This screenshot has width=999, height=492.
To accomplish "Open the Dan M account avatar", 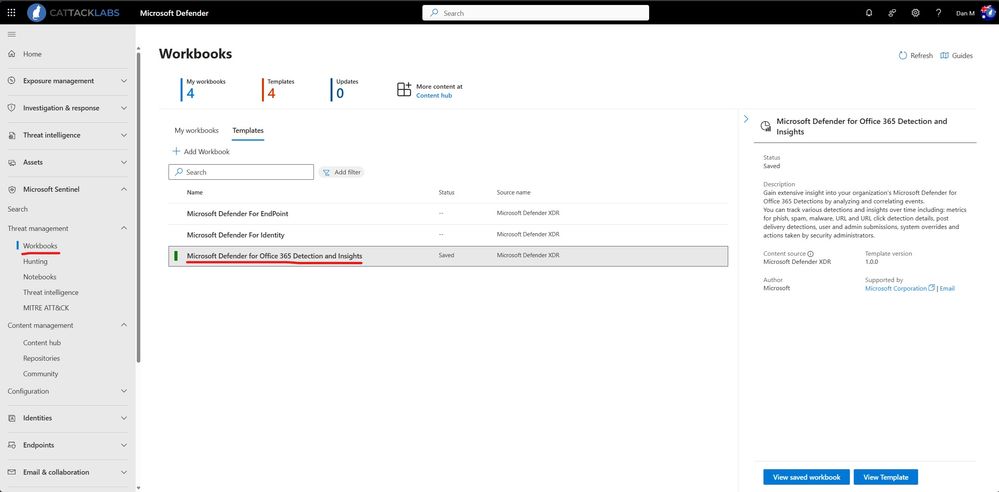I will [x=988, y=13].
